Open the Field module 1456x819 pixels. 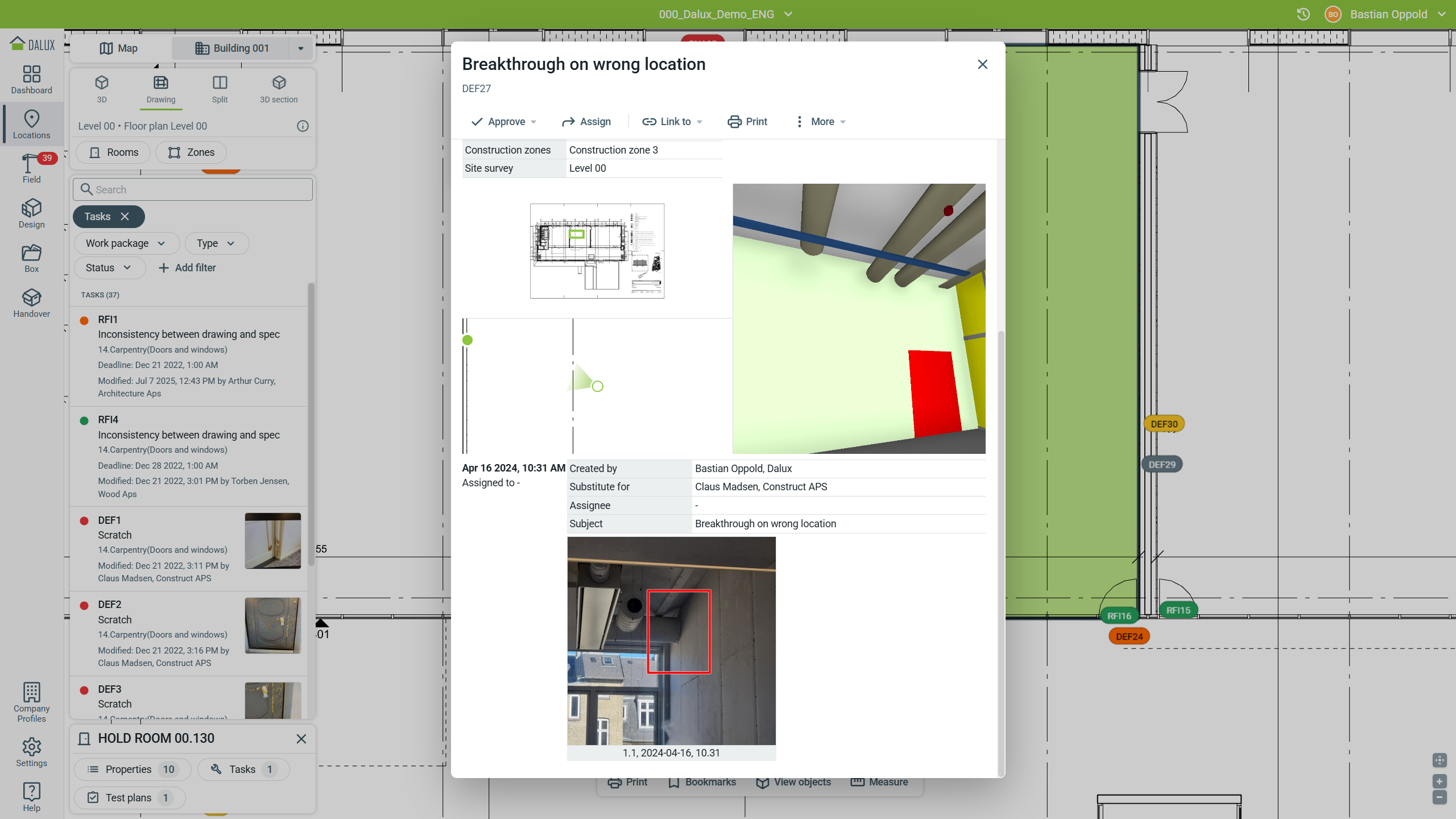point(32,168)
